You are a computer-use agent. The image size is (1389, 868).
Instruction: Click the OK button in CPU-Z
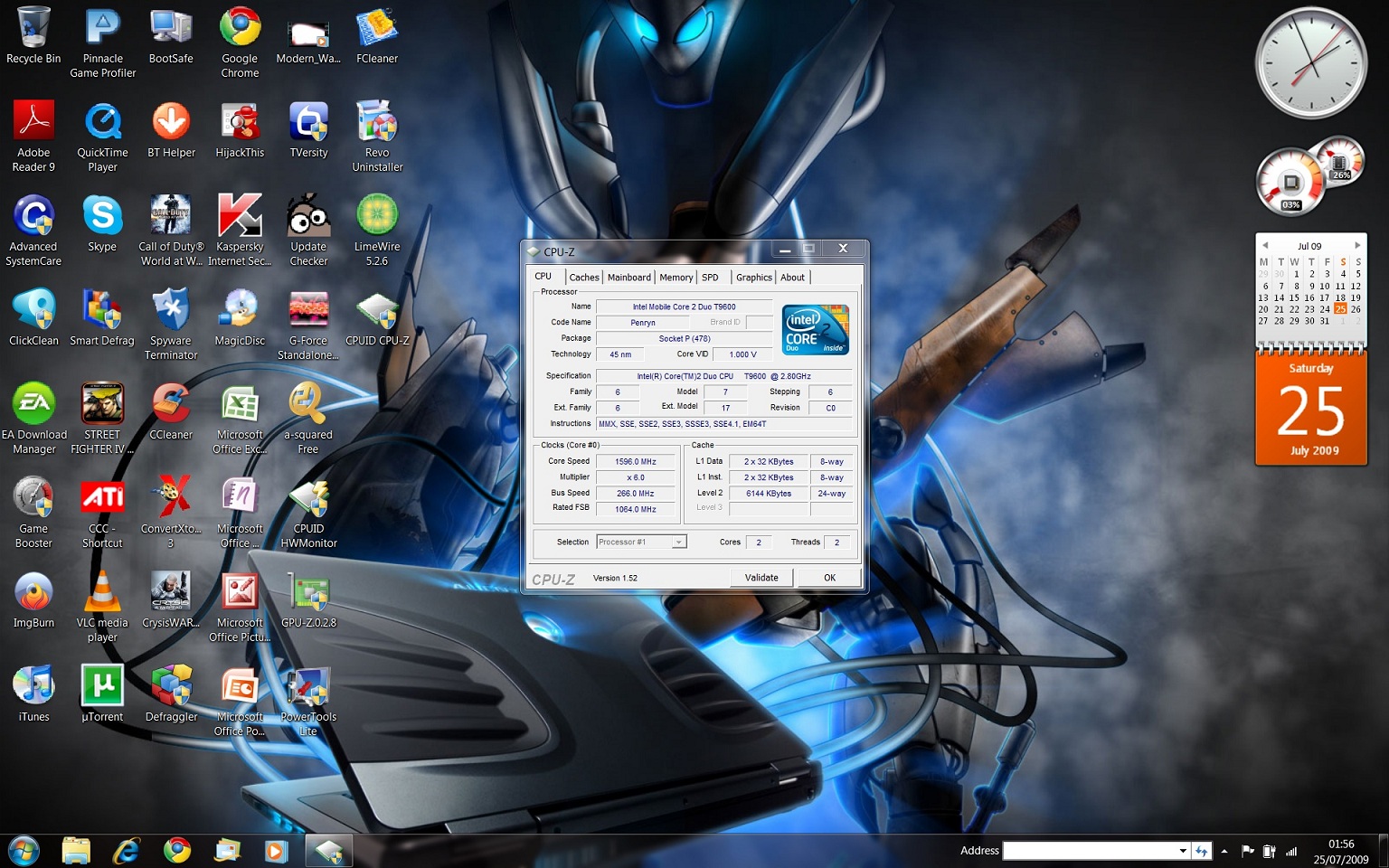pyautogui.click(x=829, y=578)
